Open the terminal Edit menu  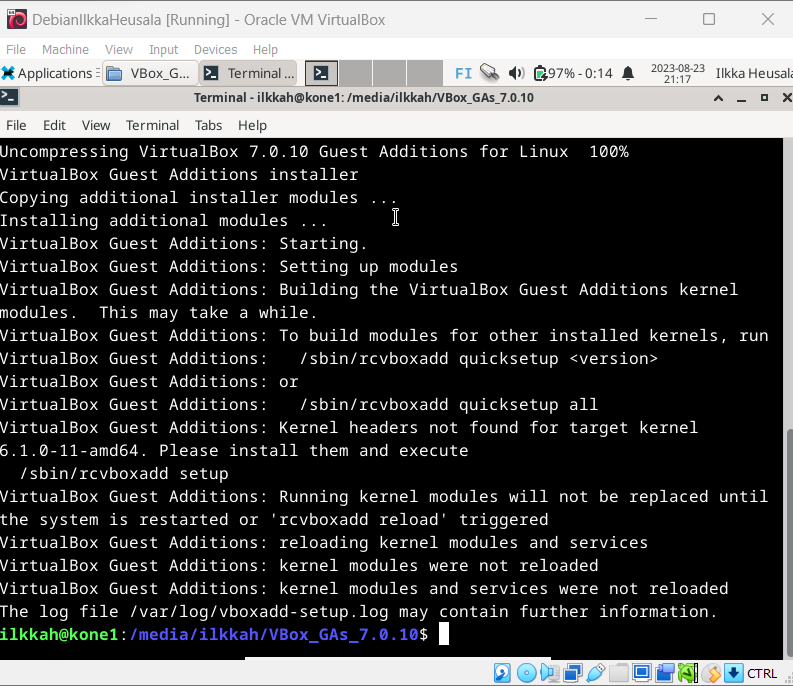coord(54,125)
